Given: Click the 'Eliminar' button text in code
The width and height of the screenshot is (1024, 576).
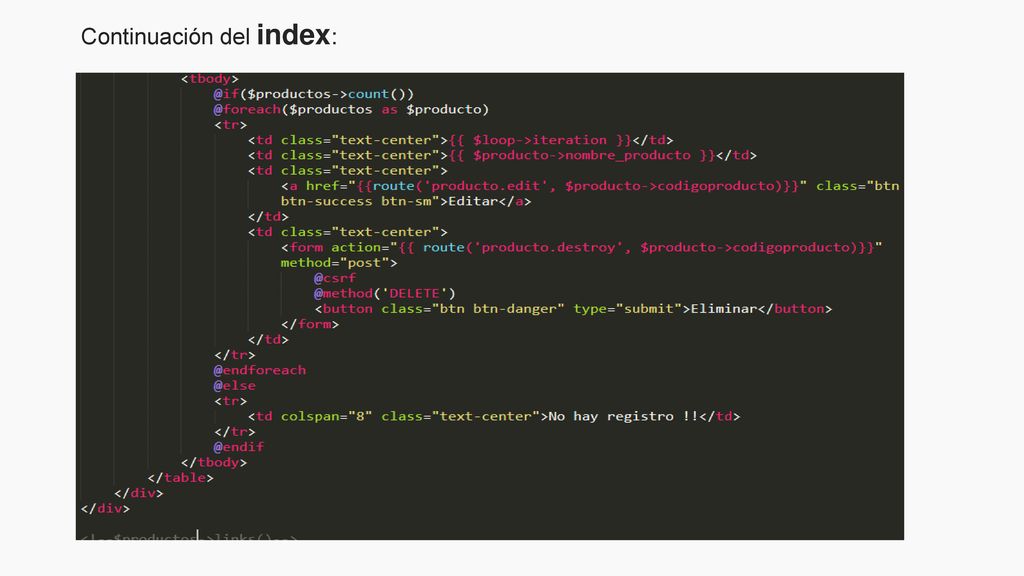Looking at the screenshot, I should click(x=724, y=309).
